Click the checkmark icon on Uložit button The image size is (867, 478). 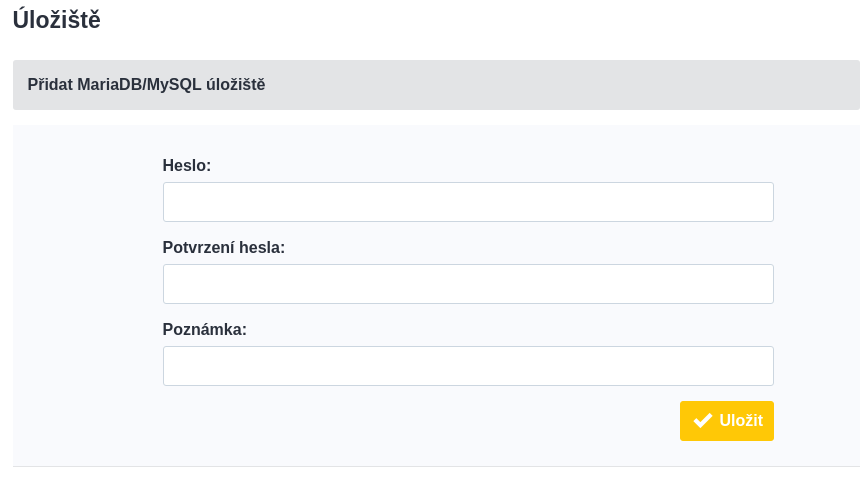pyautogui.click(x=703, y=420)
